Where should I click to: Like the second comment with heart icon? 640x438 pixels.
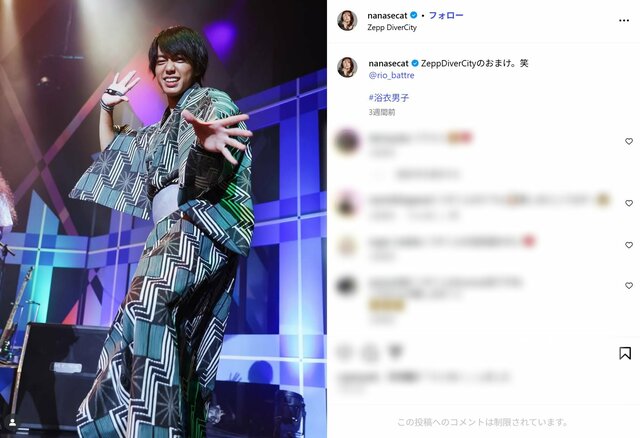click(x=629, y=203)
